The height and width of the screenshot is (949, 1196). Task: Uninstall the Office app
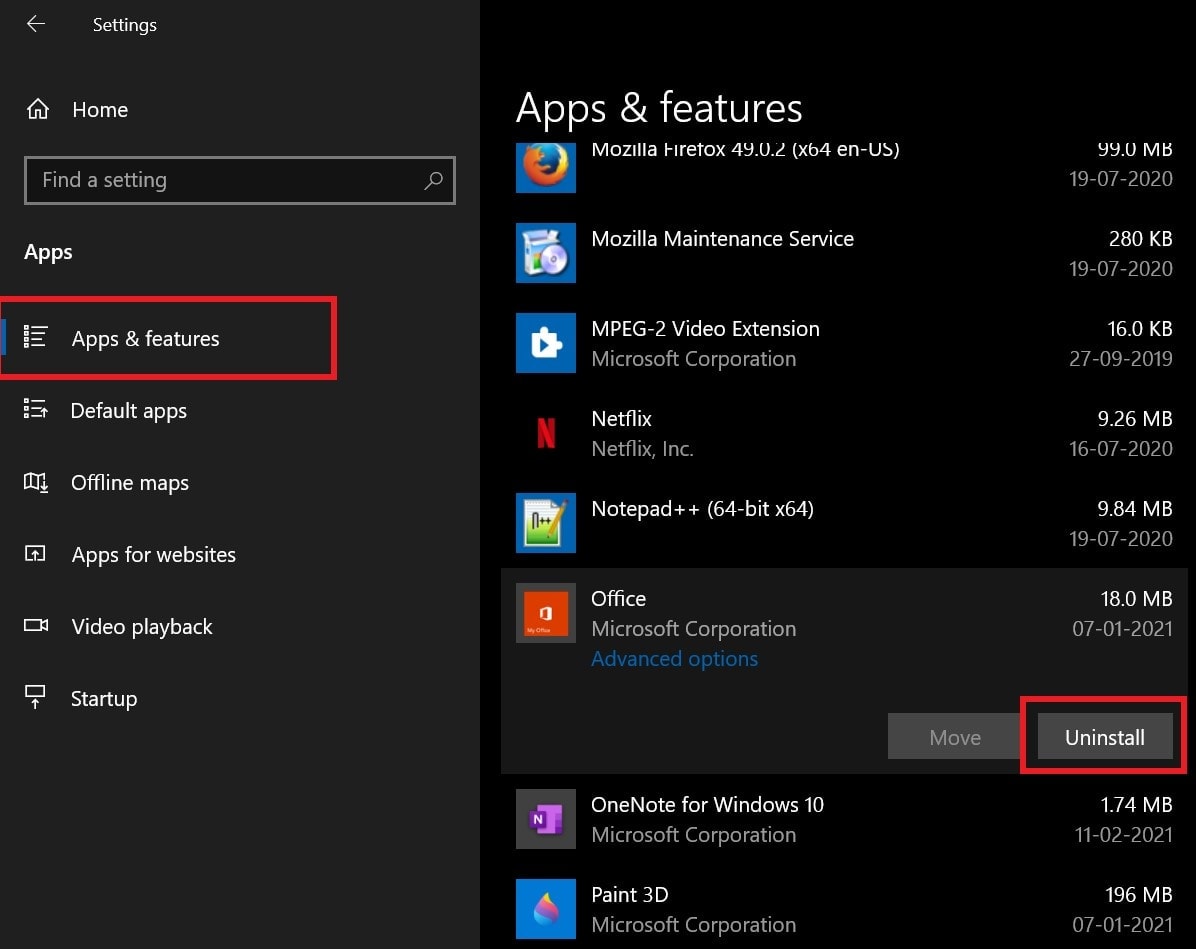click(x=1104, y=737)
